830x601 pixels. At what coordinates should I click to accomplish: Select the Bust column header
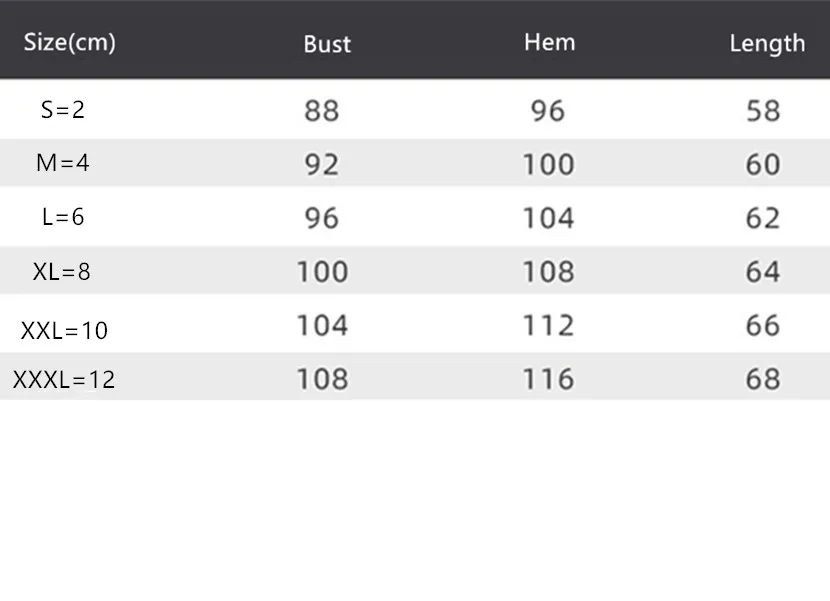(x=327, y=45)
